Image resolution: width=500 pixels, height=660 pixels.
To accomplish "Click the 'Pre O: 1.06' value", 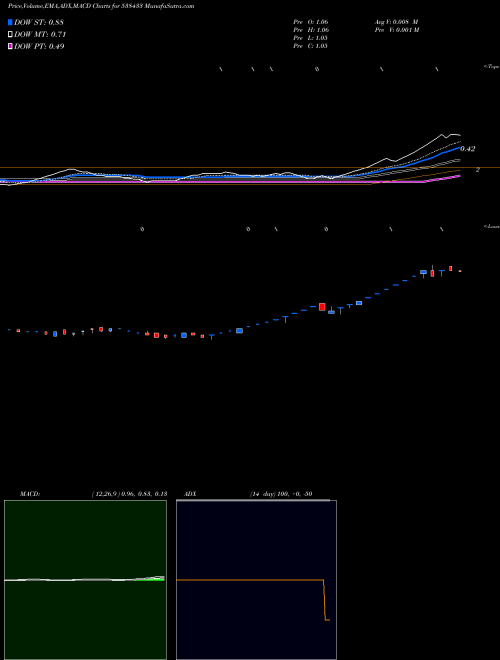I will tap(311, 22).
